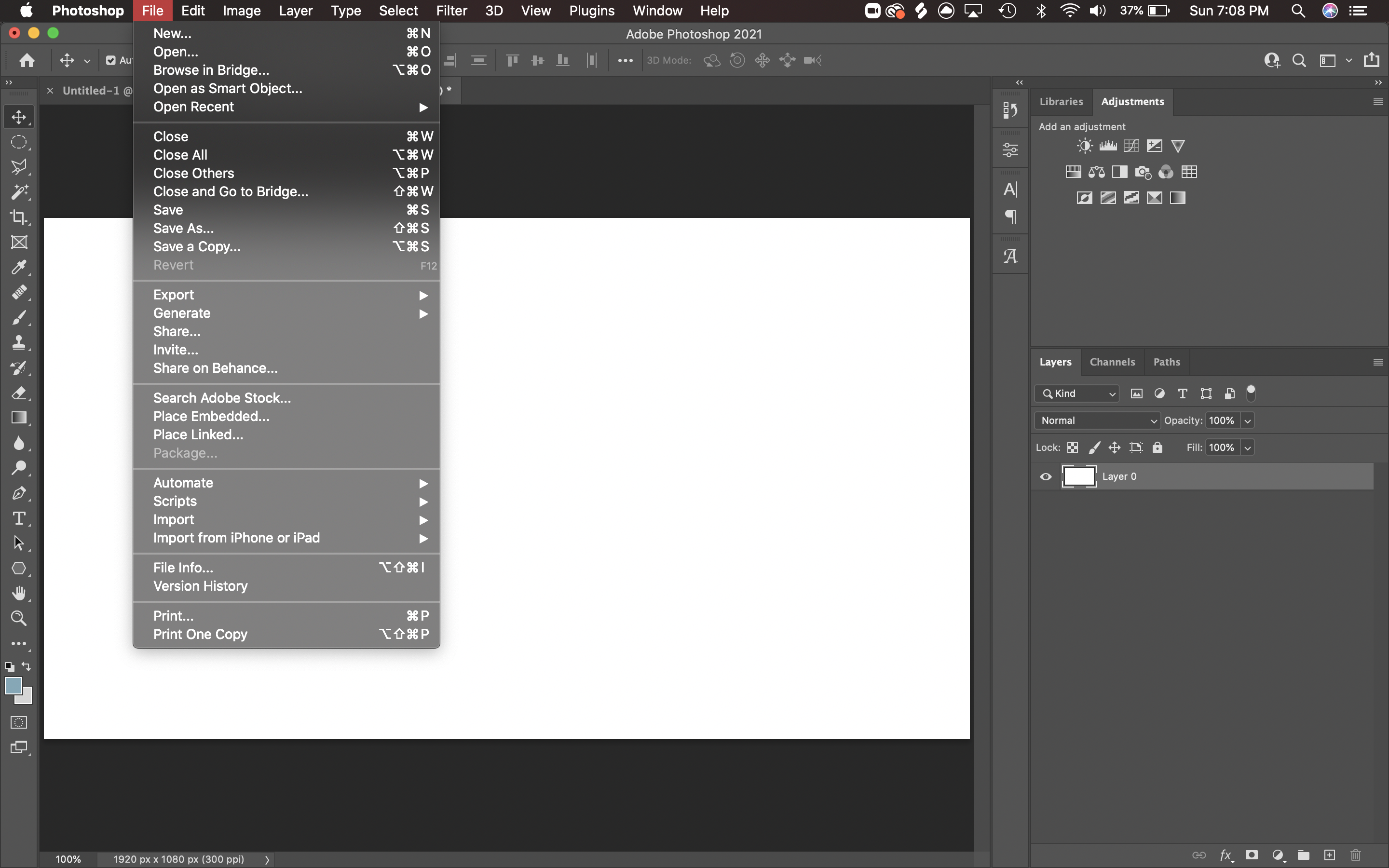Viewport: 1389px width, 868px height.
Task: Select the History Brush tool
Action: 19,368
